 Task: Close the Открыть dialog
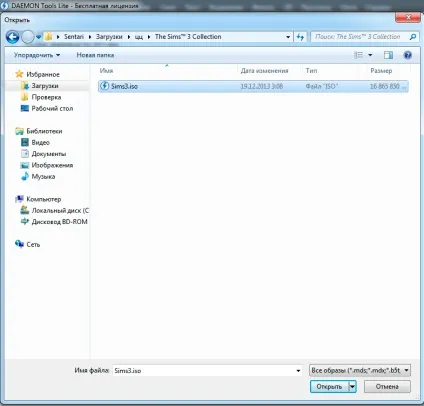pyautogui.click(x=408, y=17)
